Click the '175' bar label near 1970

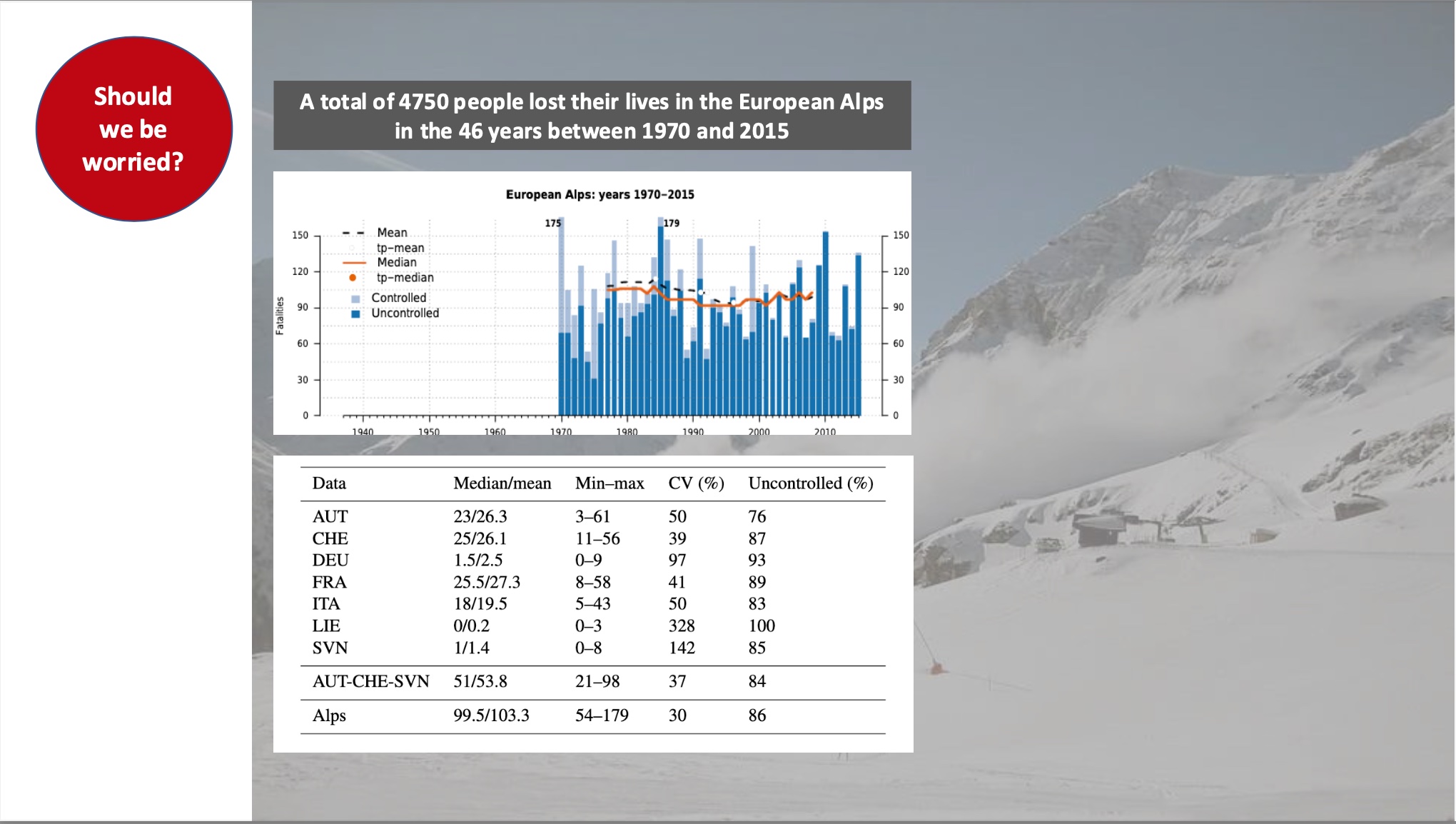pos(552,223)
